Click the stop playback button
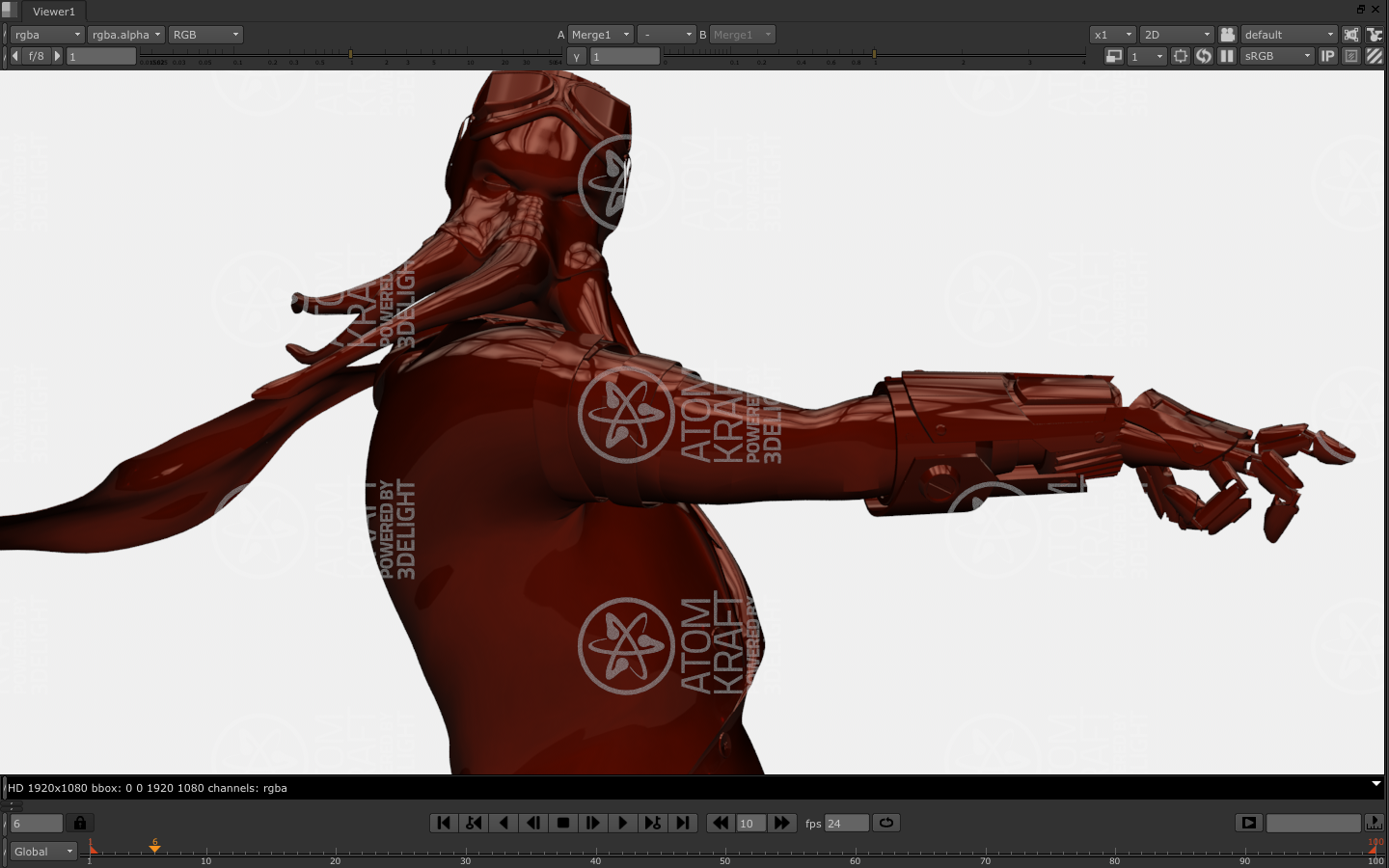This screenshot has height=868, width=1389. pyautogui.click(x=563, y=823)
